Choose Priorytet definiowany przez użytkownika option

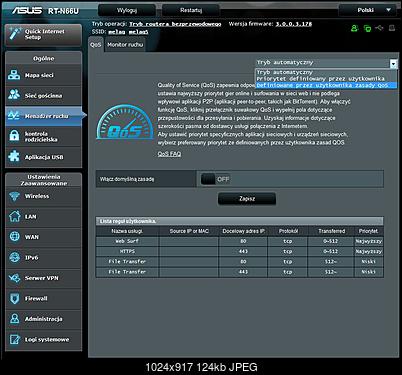326,79
